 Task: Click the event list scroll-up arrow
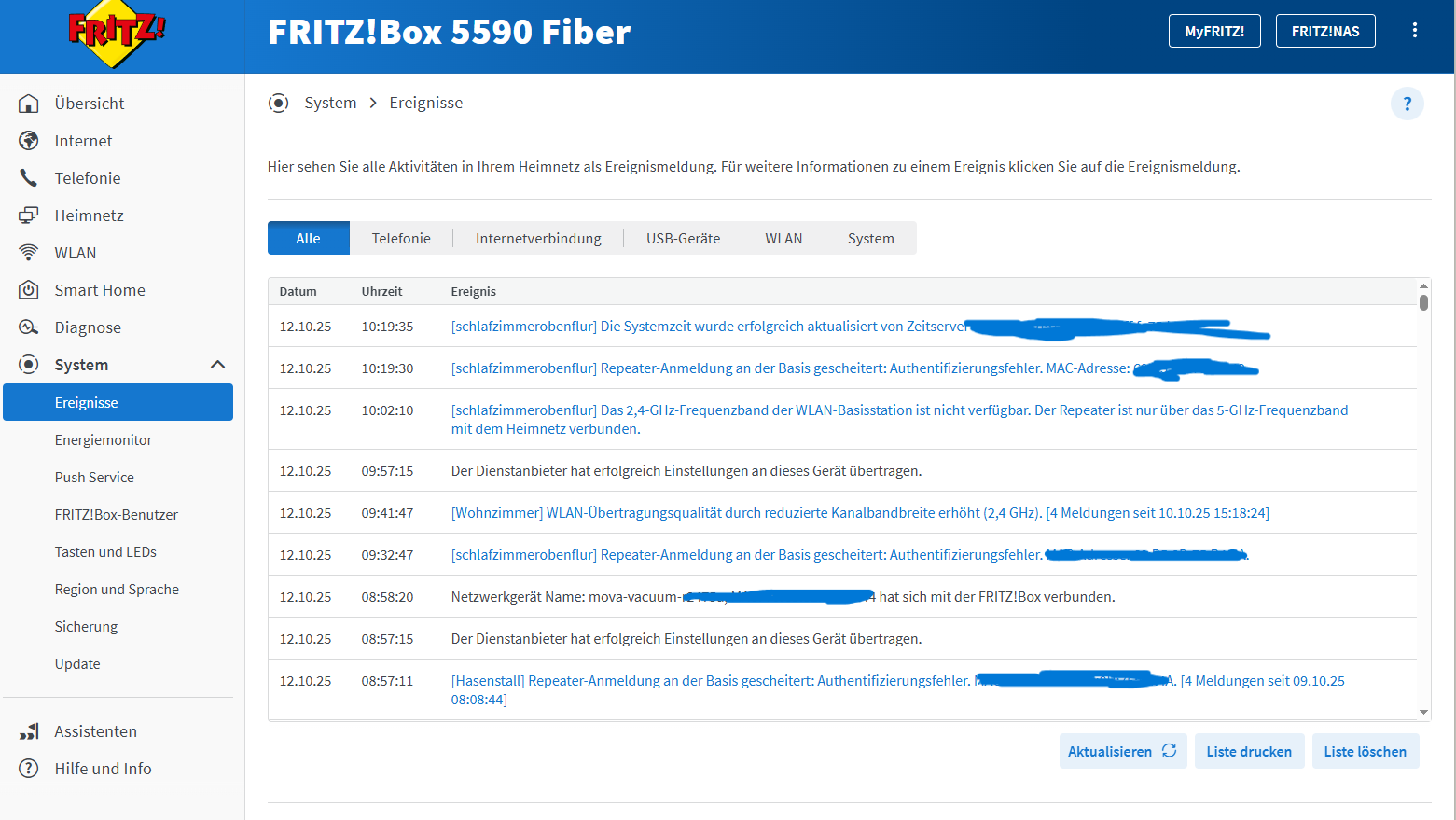pyautogui.click(x=1423, y=285)
